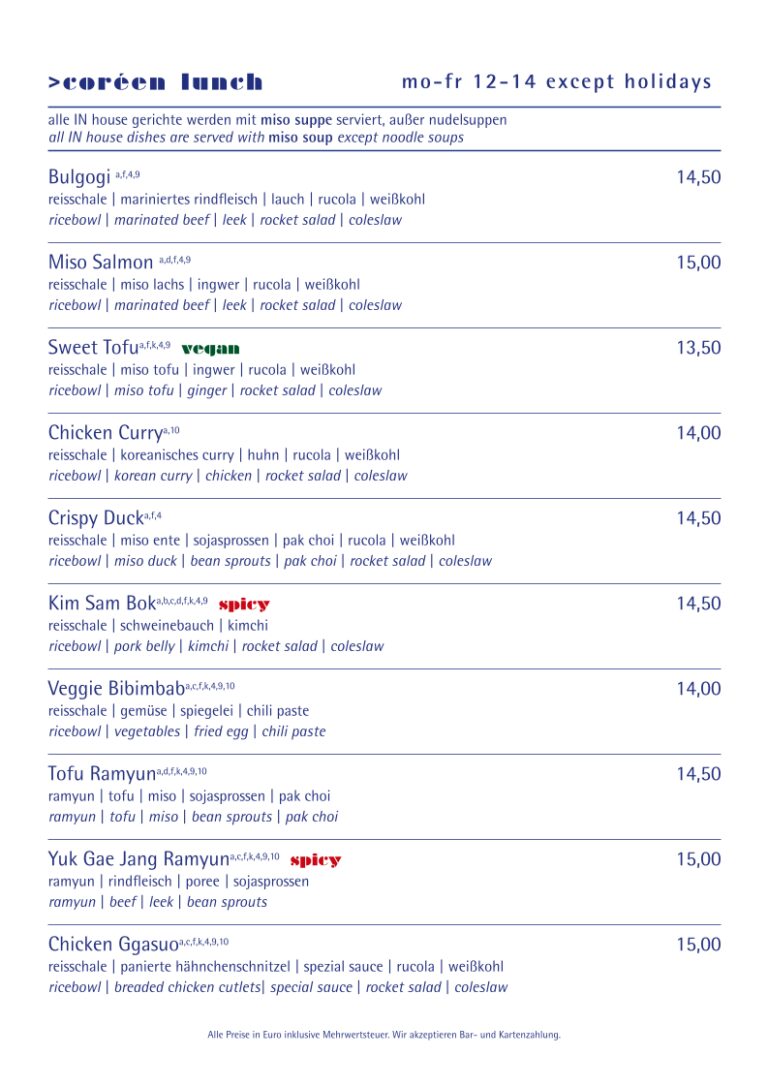Select the Kim Sam Bok dish title
Screen dimensions: 768x1087
click(x=102, y=603)
